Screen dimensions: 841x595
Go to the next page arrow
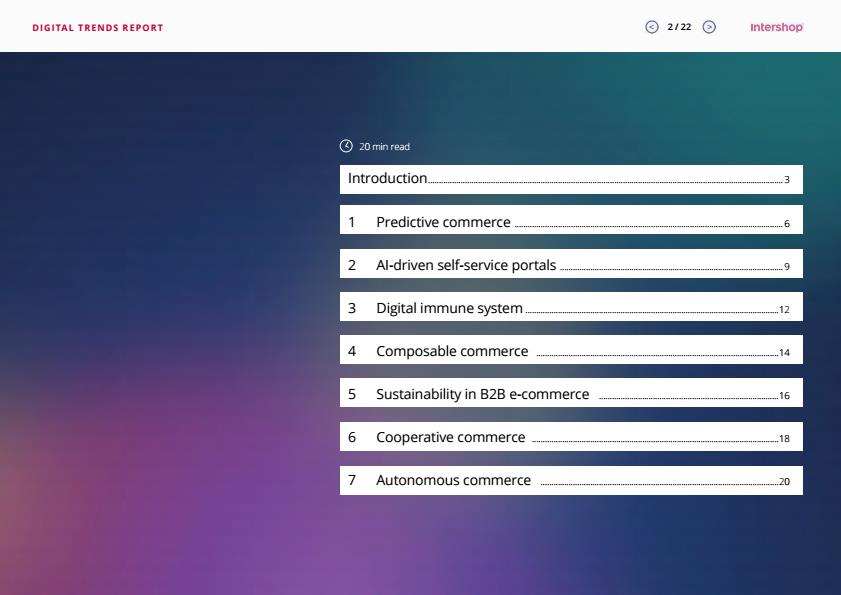coord(709,27)
